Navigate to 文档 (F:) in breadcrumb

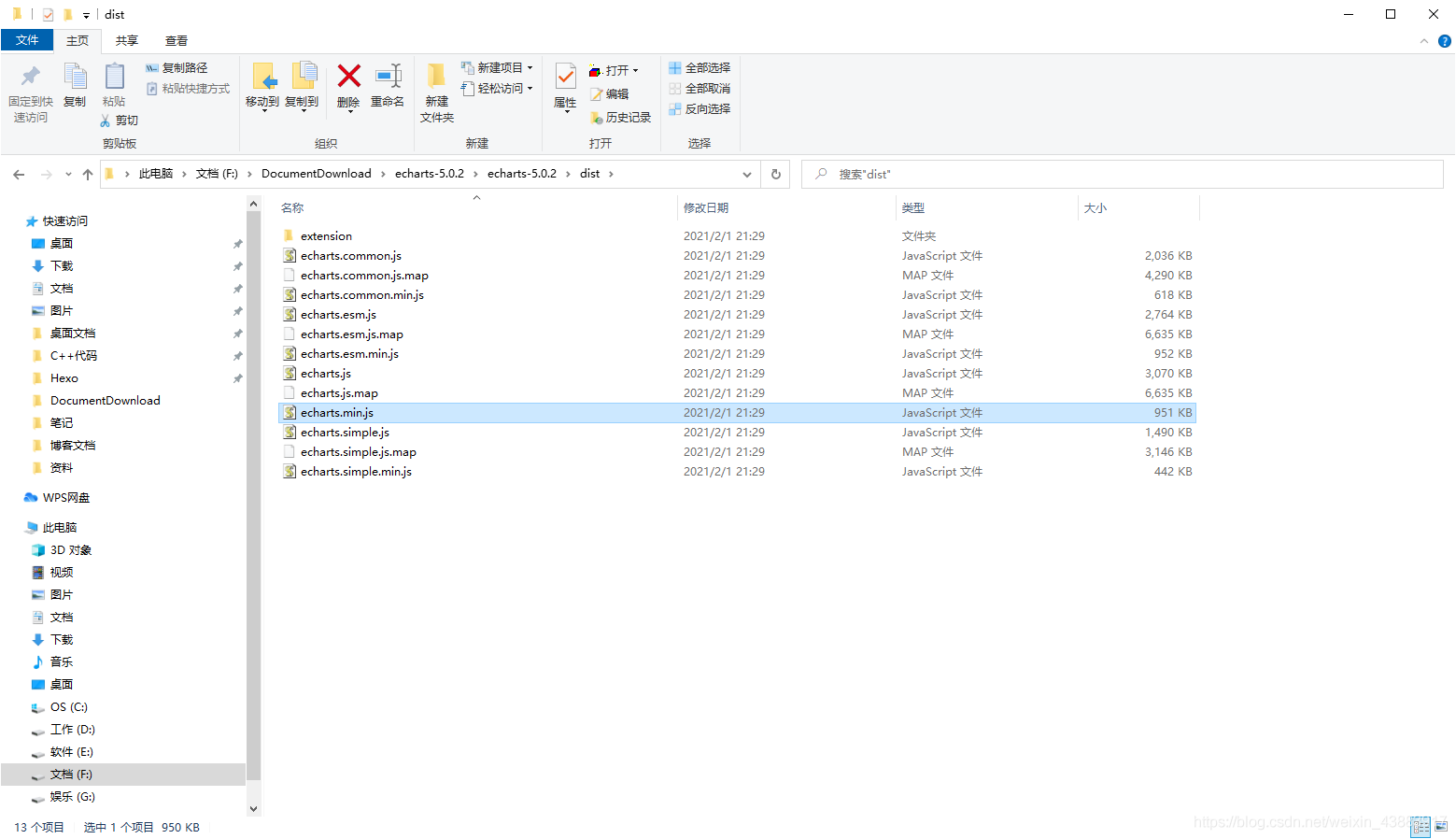pyautogui.click(x=217, y=174)
